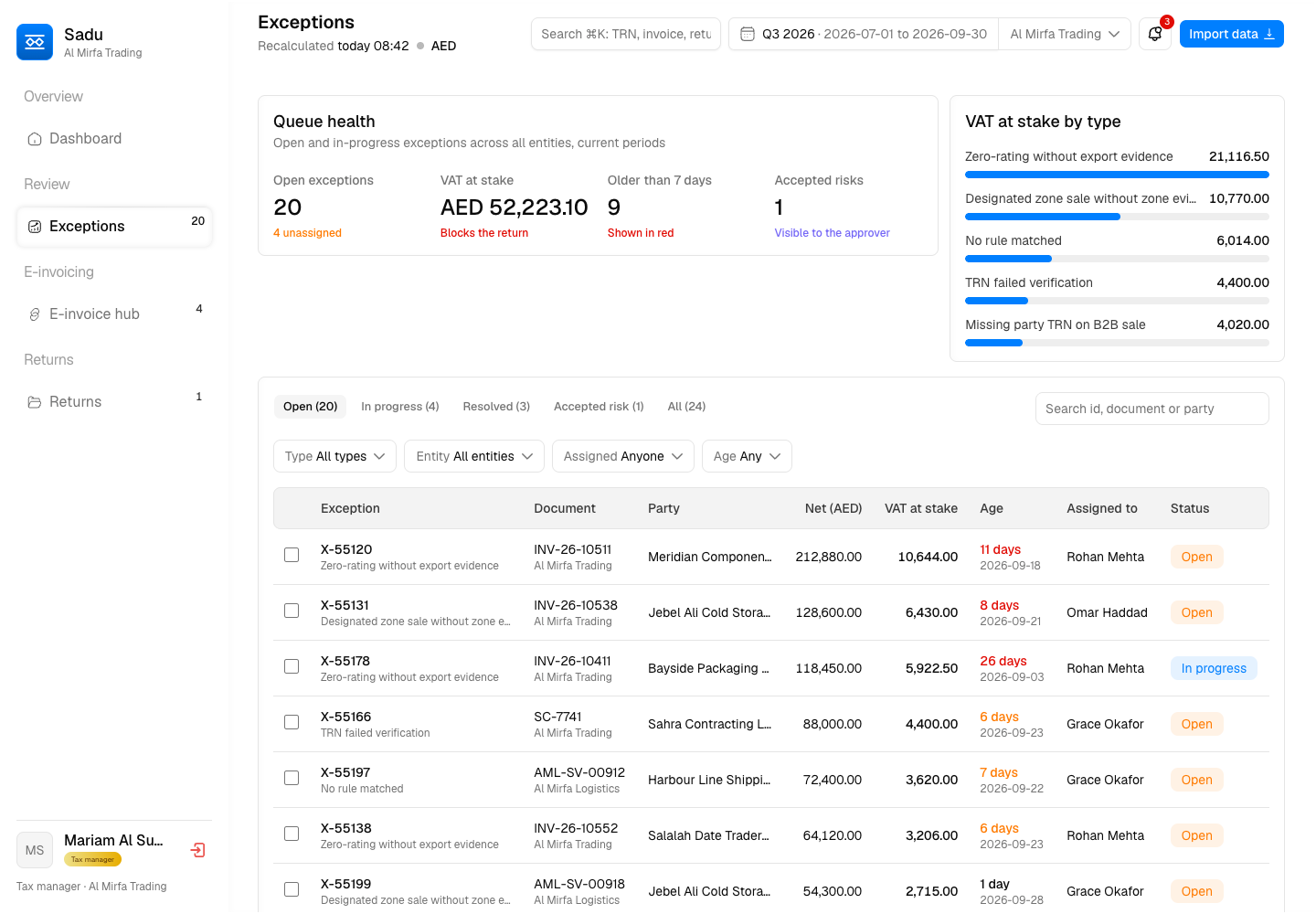The width and height of the screenshot is (1316, 914).
Task: Expand the Assigned Anyone dropdown
Action: [x=623, y=456]
